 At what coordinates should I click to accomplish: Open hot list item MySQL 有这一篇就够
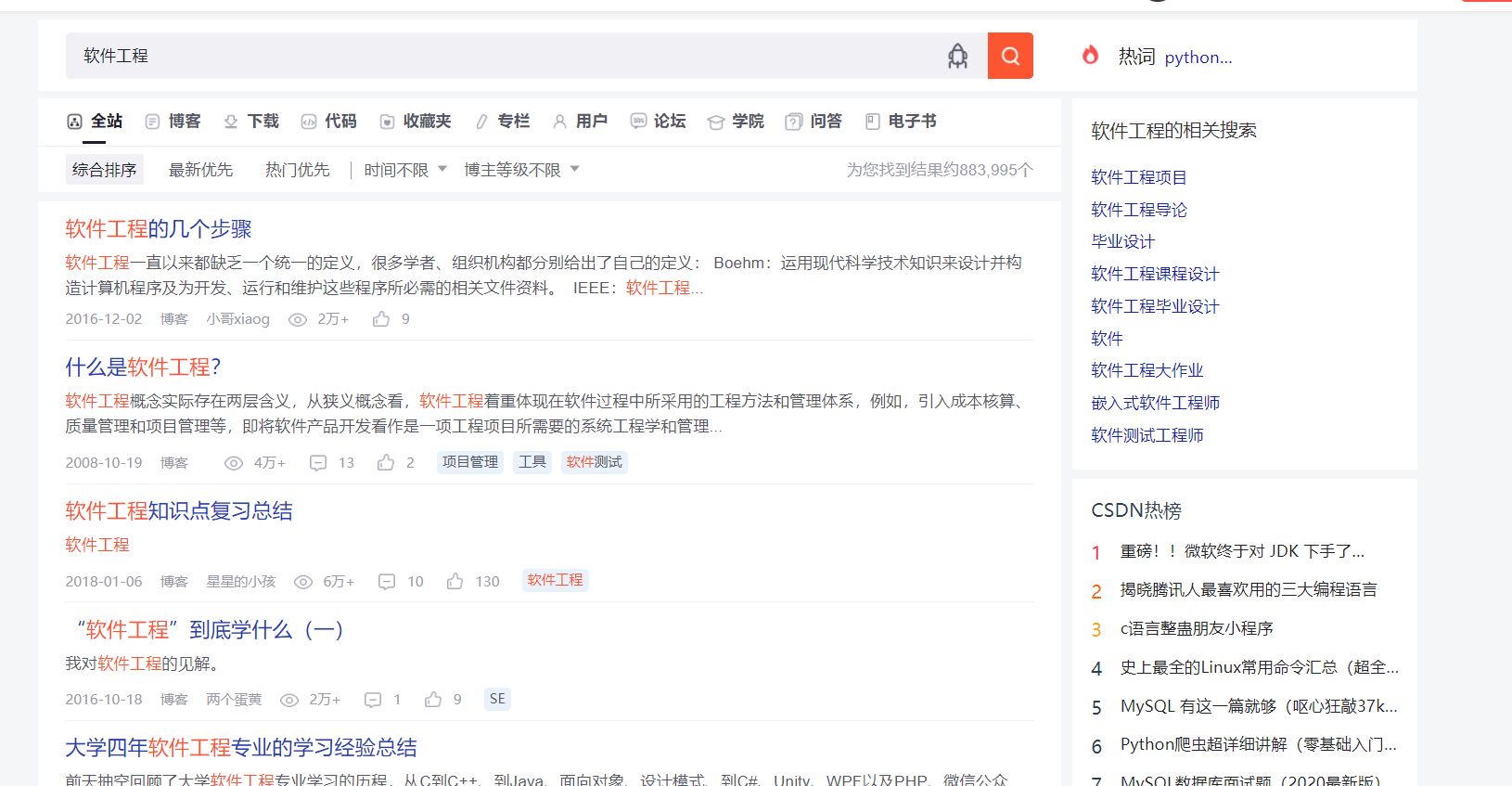tap(1259, 707)
